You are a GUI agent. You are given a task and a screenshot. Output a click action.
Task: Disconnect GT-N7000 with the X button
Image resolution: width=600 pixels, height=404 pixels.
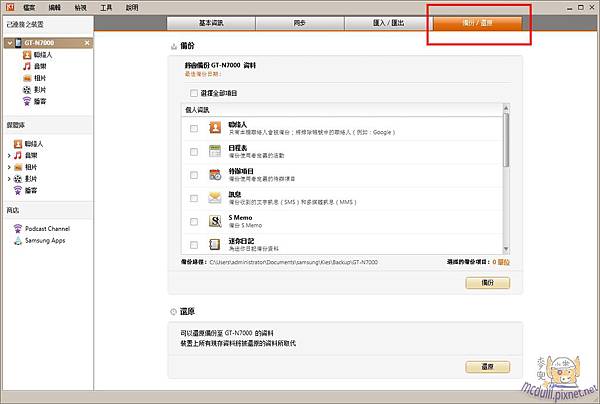pos(87,43)
